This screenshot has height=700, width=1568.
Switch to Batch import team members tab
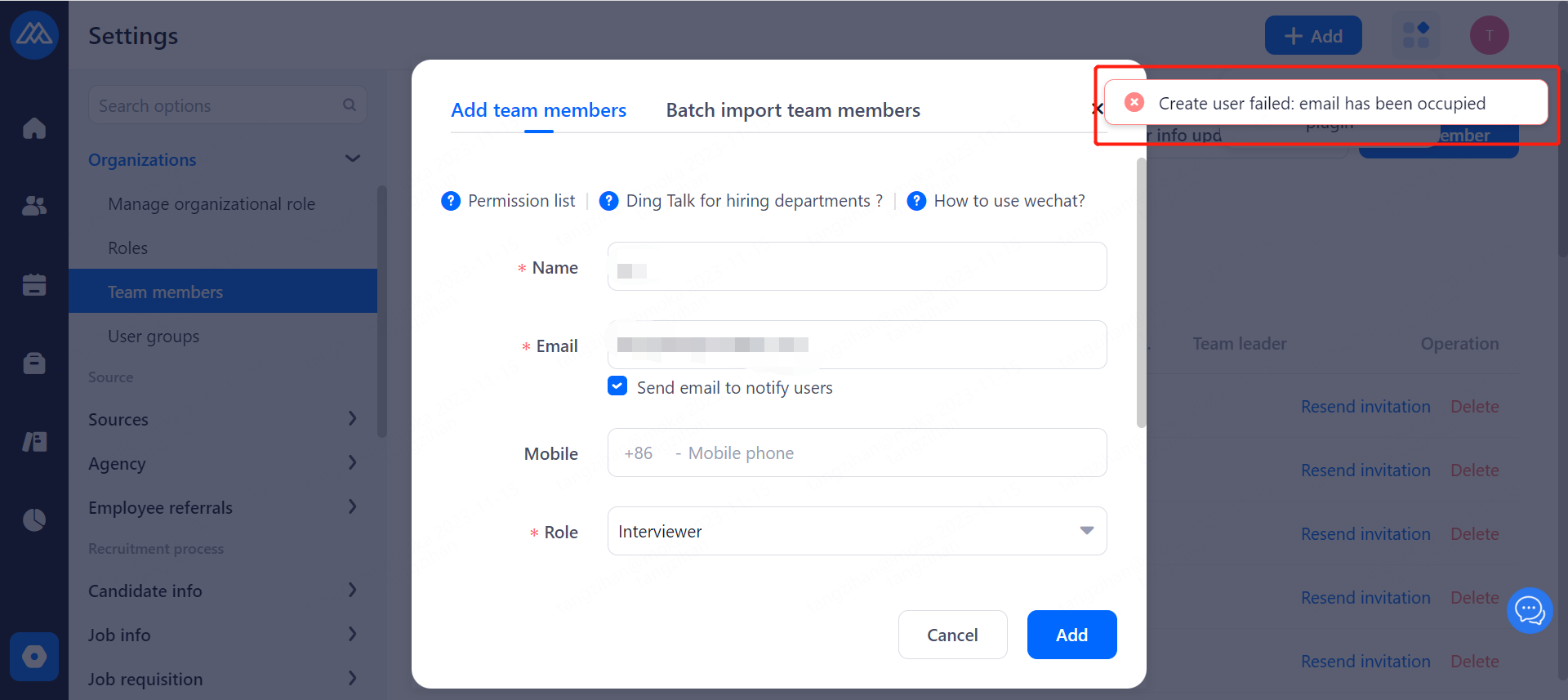pyautogui.click(x=793, y=110)
